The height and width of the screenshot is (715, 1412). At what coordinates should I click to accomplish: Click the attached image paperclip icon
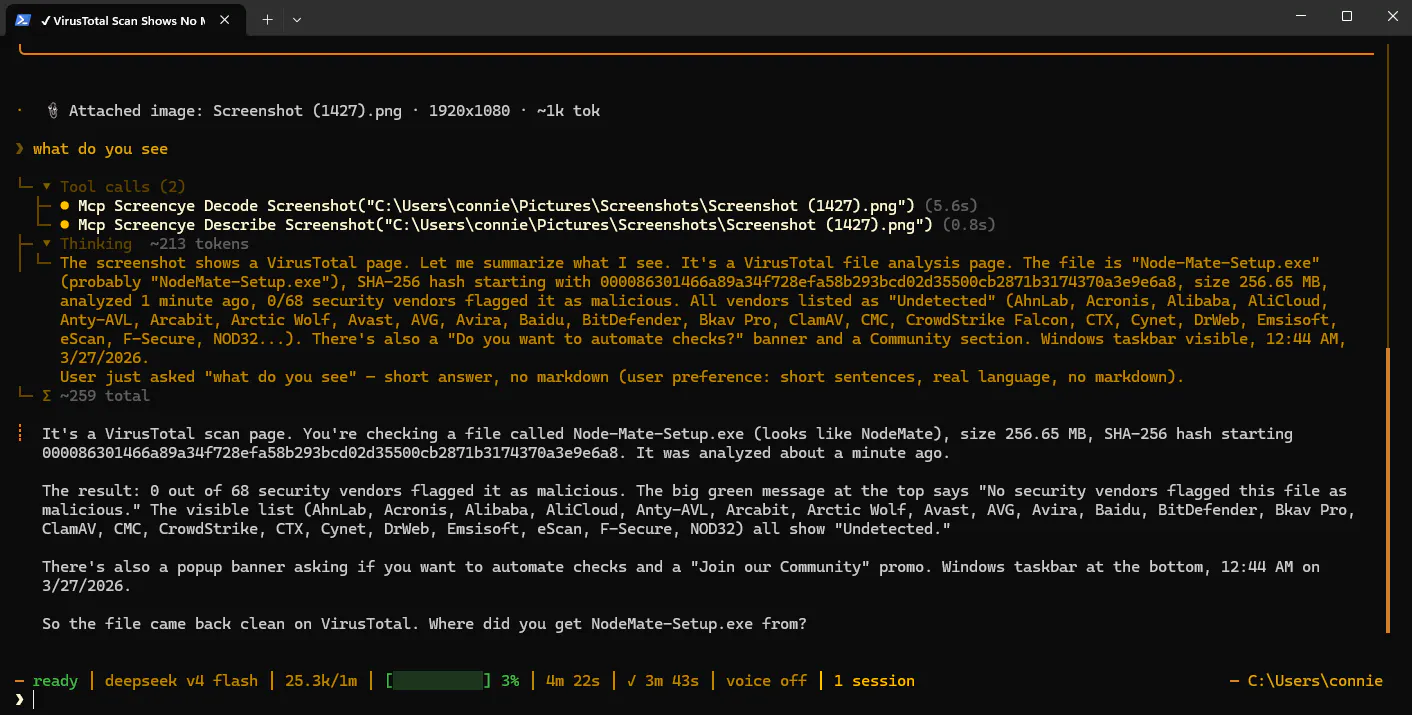(x=52, y=111)
